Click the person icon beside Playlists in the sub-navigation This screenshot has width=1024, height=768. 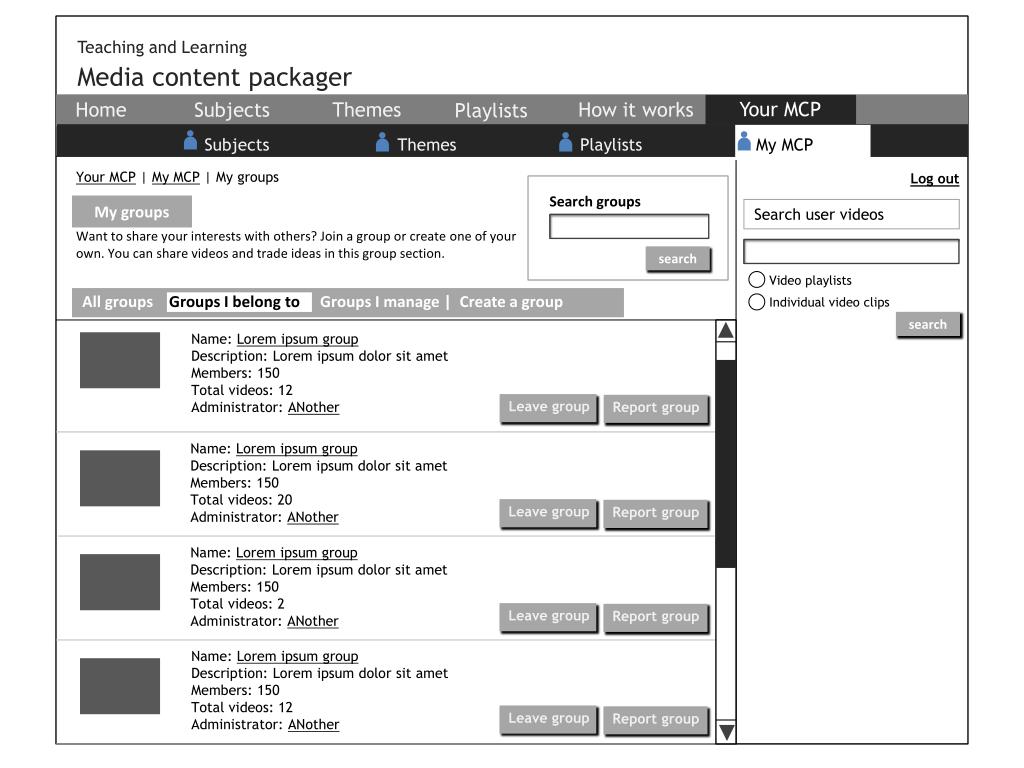pyautogui.click(x=566, y=142)
